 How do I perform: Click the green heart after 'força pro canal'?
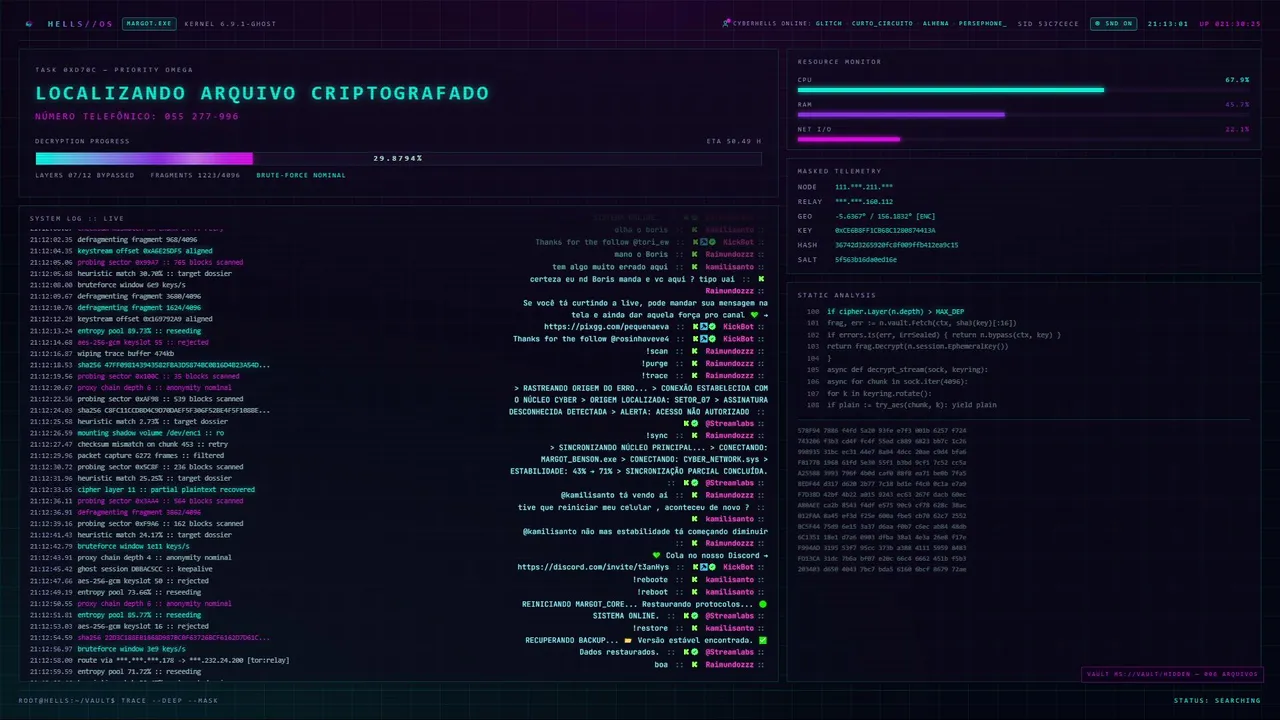point(754,315)
